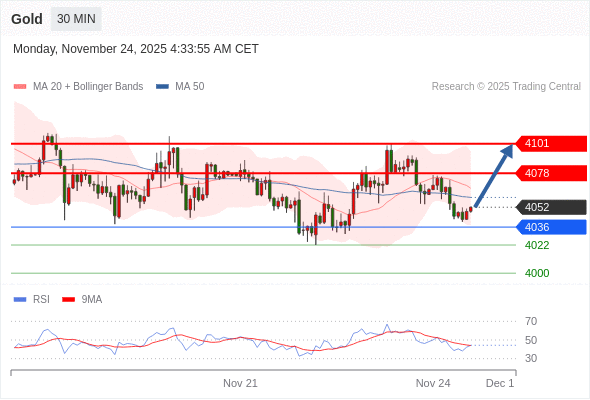The image size is (590, 400).
Task: Click the 4036 pivot price tag
Action: (551, 227)
